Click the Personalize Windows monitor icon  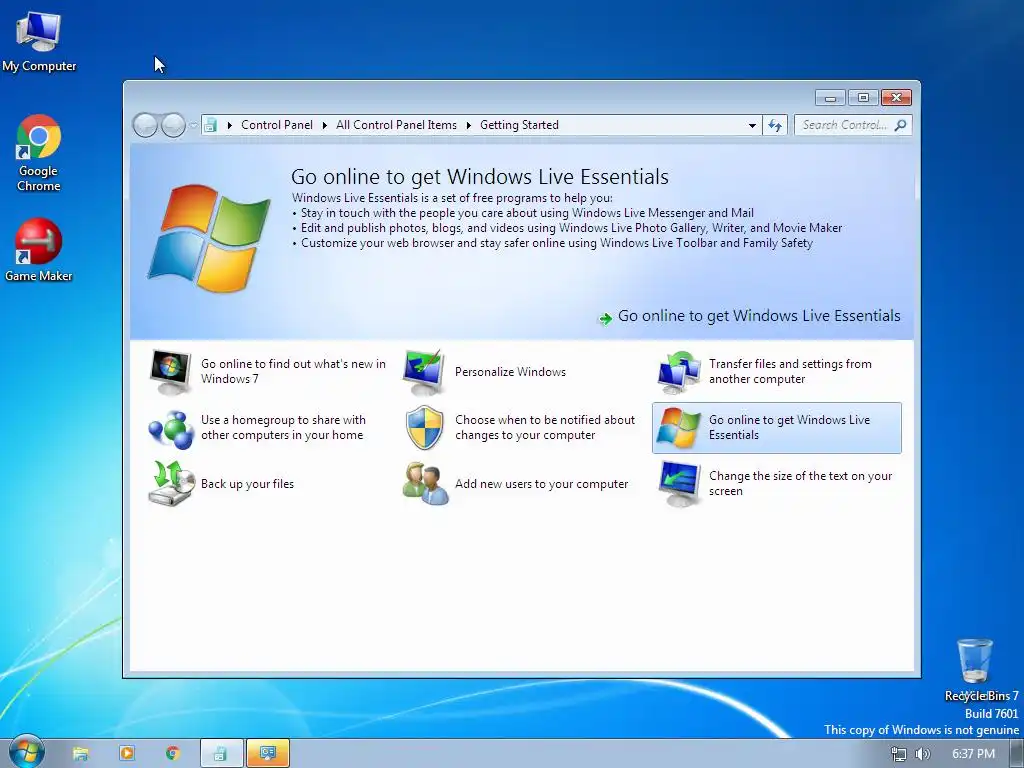point(424,372)
